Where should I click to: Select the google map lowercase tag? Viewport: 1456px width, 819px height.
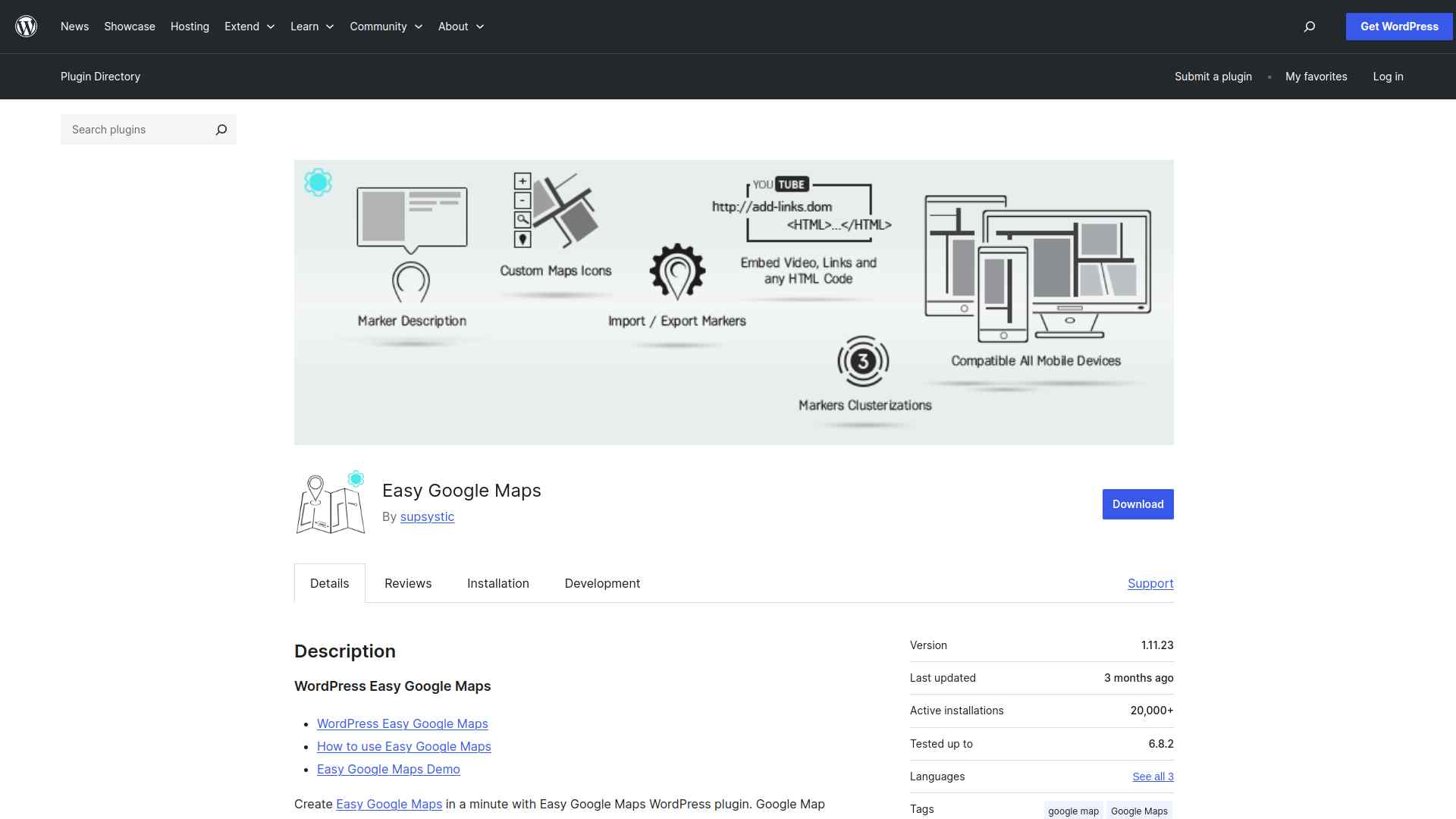[1073, 811]
